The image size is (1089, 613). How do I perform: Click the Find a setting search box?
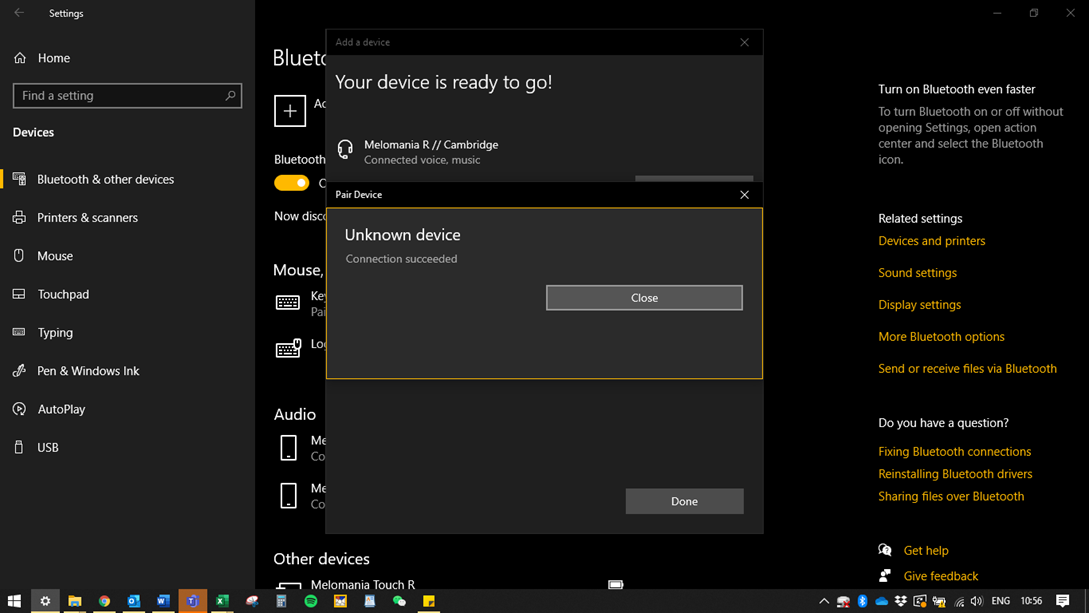tap(118, 96)
